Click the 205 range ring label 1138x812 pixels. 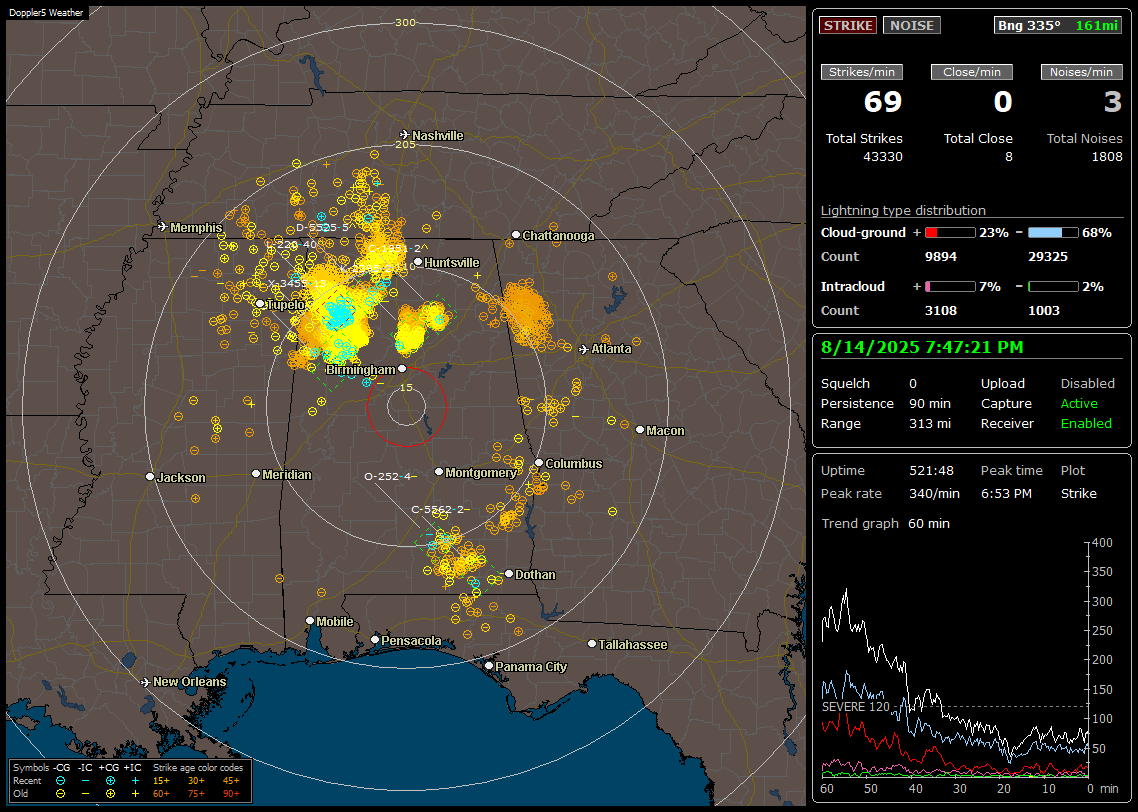405,144
